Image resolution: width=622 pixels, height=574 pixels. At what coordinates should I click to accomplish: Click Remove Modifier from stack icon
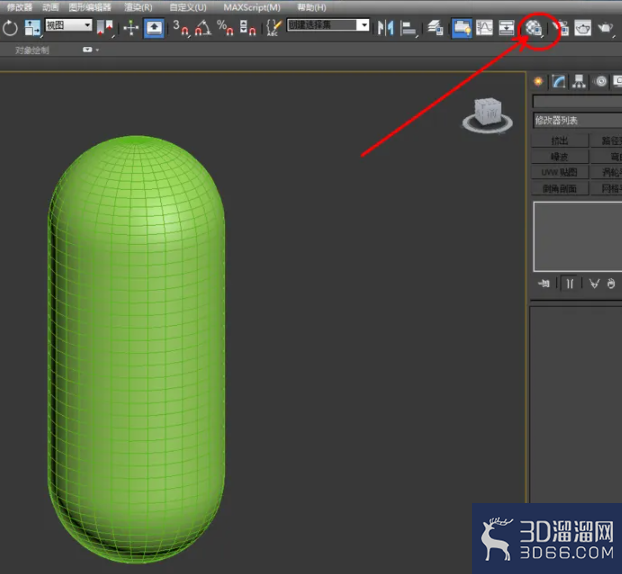611,283
